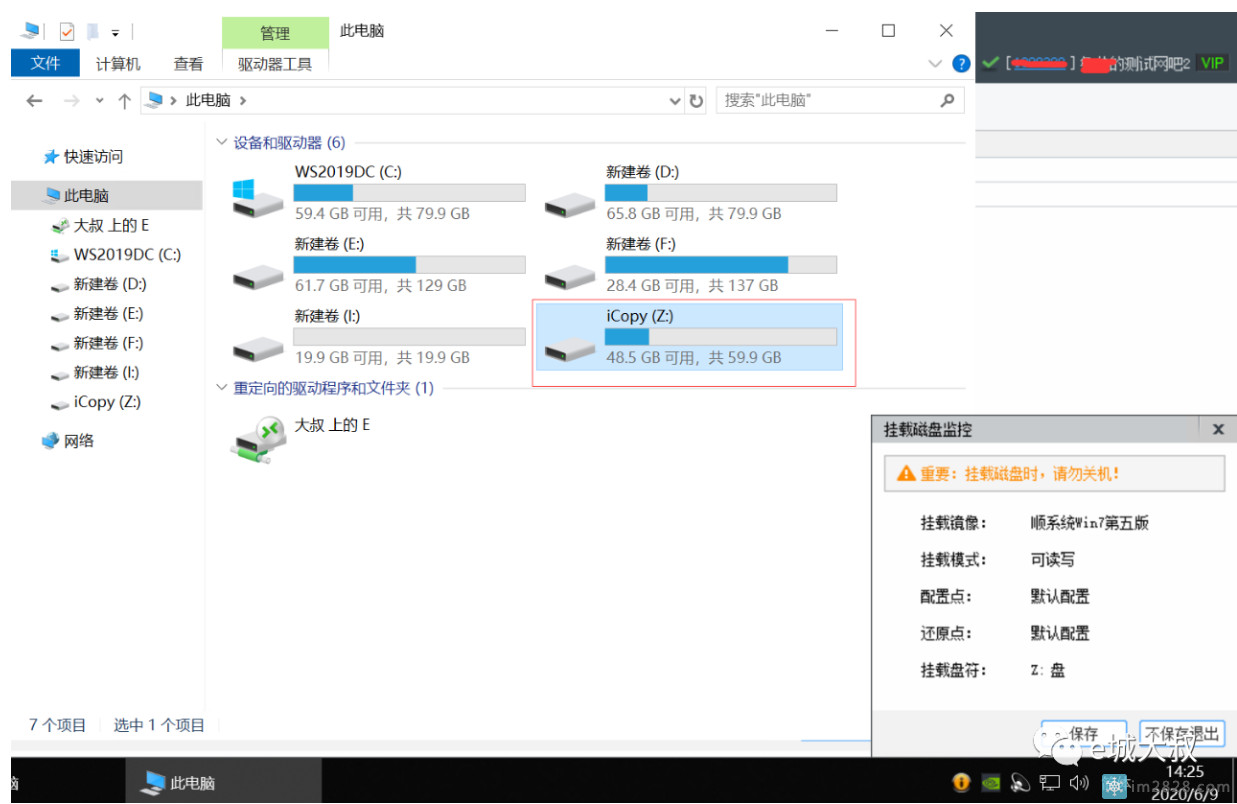Click the 搜索"此电脑" search field
The width and height of the screenshot is (1237, 804).
pyautogui.click(x=825, y=100)
